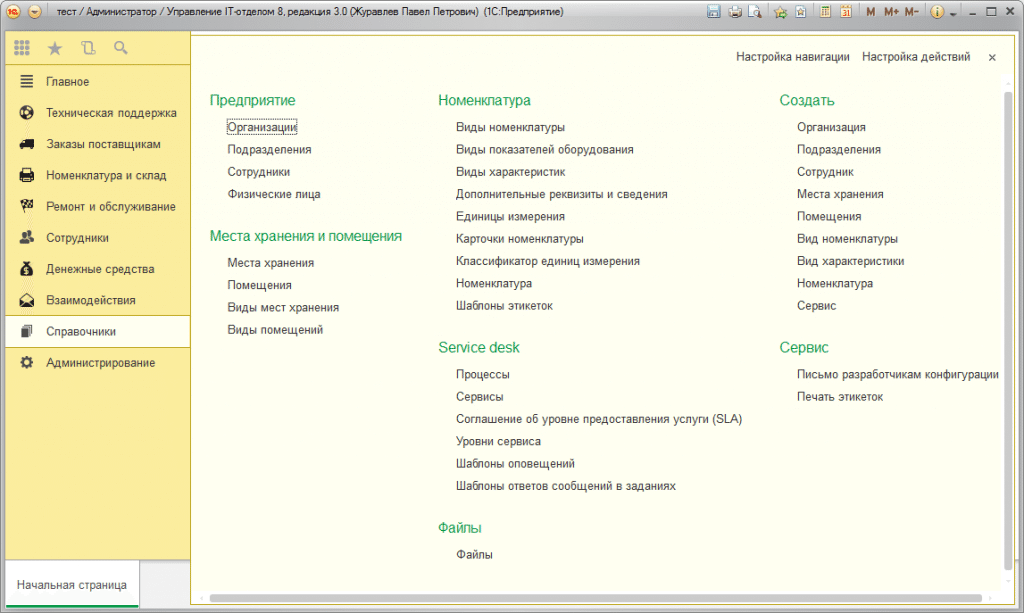
Task: Open Виды помещений link
Action: (275, 330)
